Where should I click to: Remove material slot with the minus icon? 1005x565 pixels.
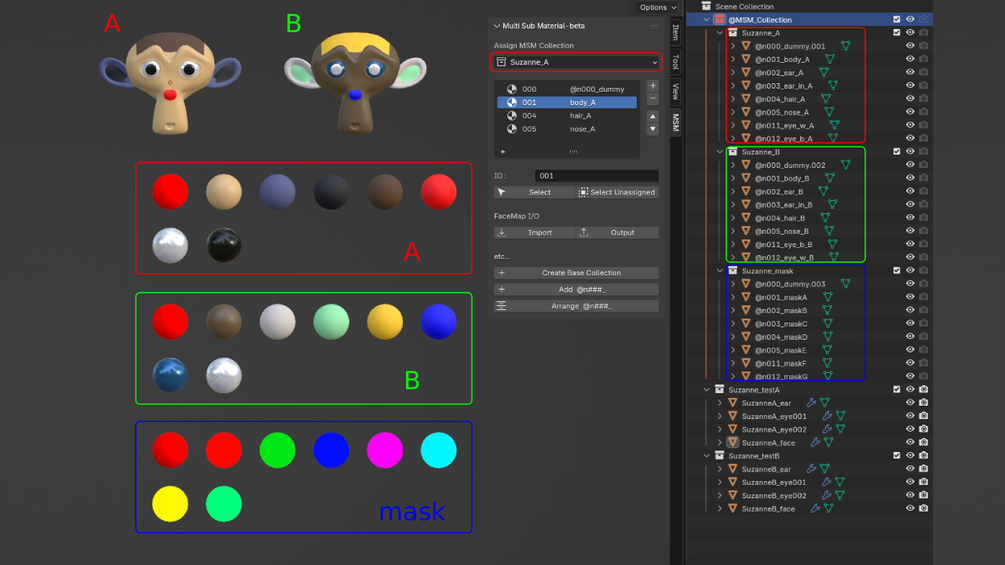pos(652,99)
